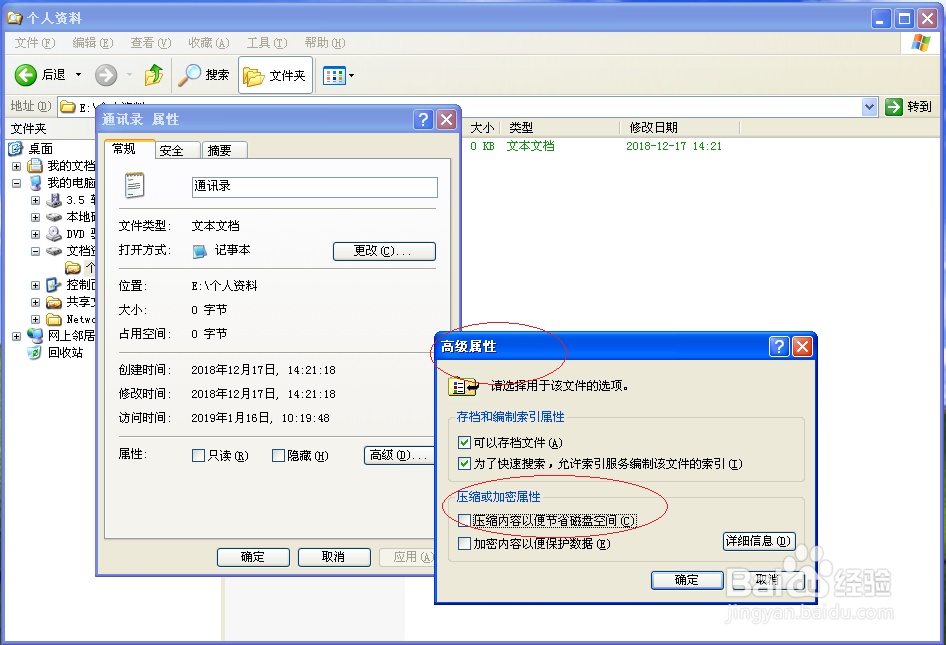Check 压缩内容以便节省磁盘空间
Image resolution: width=946 pixels, height=645 pixels.
[x=465, y=520]
